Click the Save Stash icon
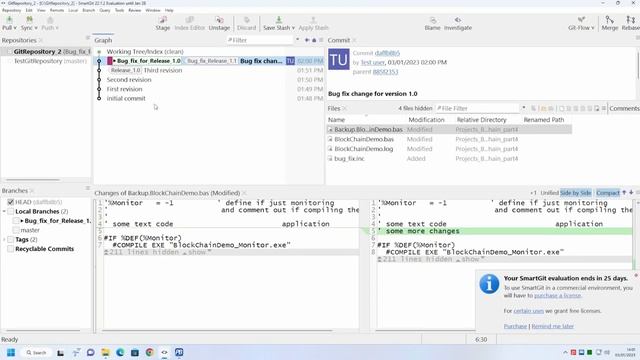Screen dimensions: 640x360 pyautogui.click(x=278, y=20)
